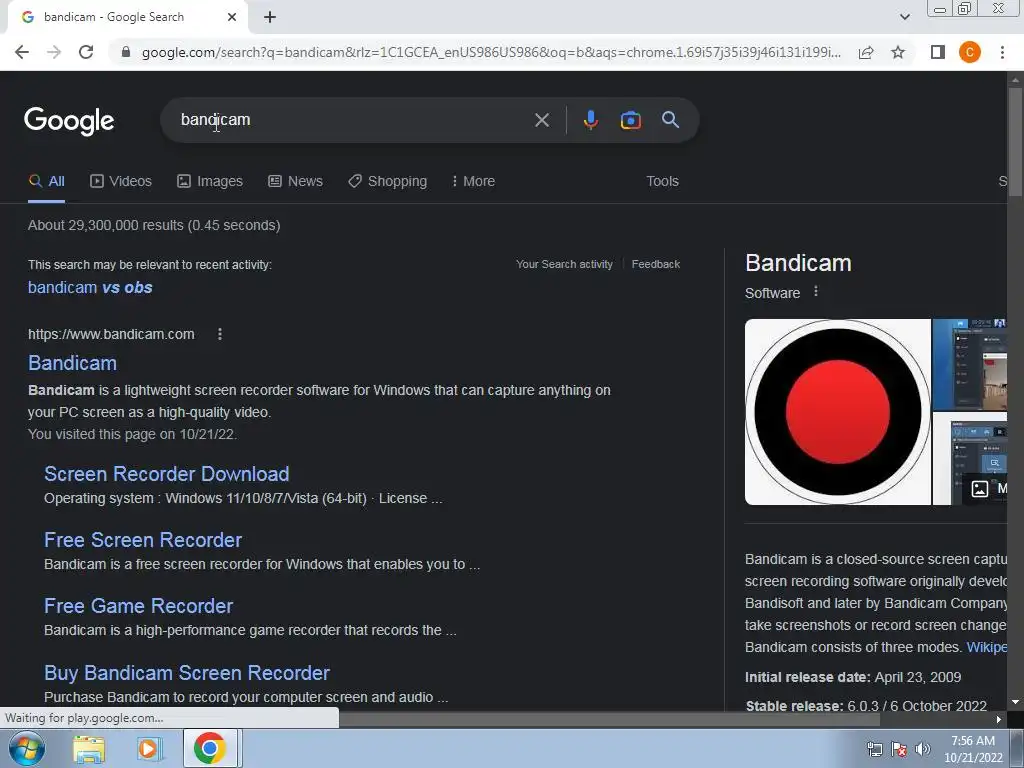Open the 'bandicam vs obs' suggestion
This screenshot has height=768, width=1024.
(90, 287)
